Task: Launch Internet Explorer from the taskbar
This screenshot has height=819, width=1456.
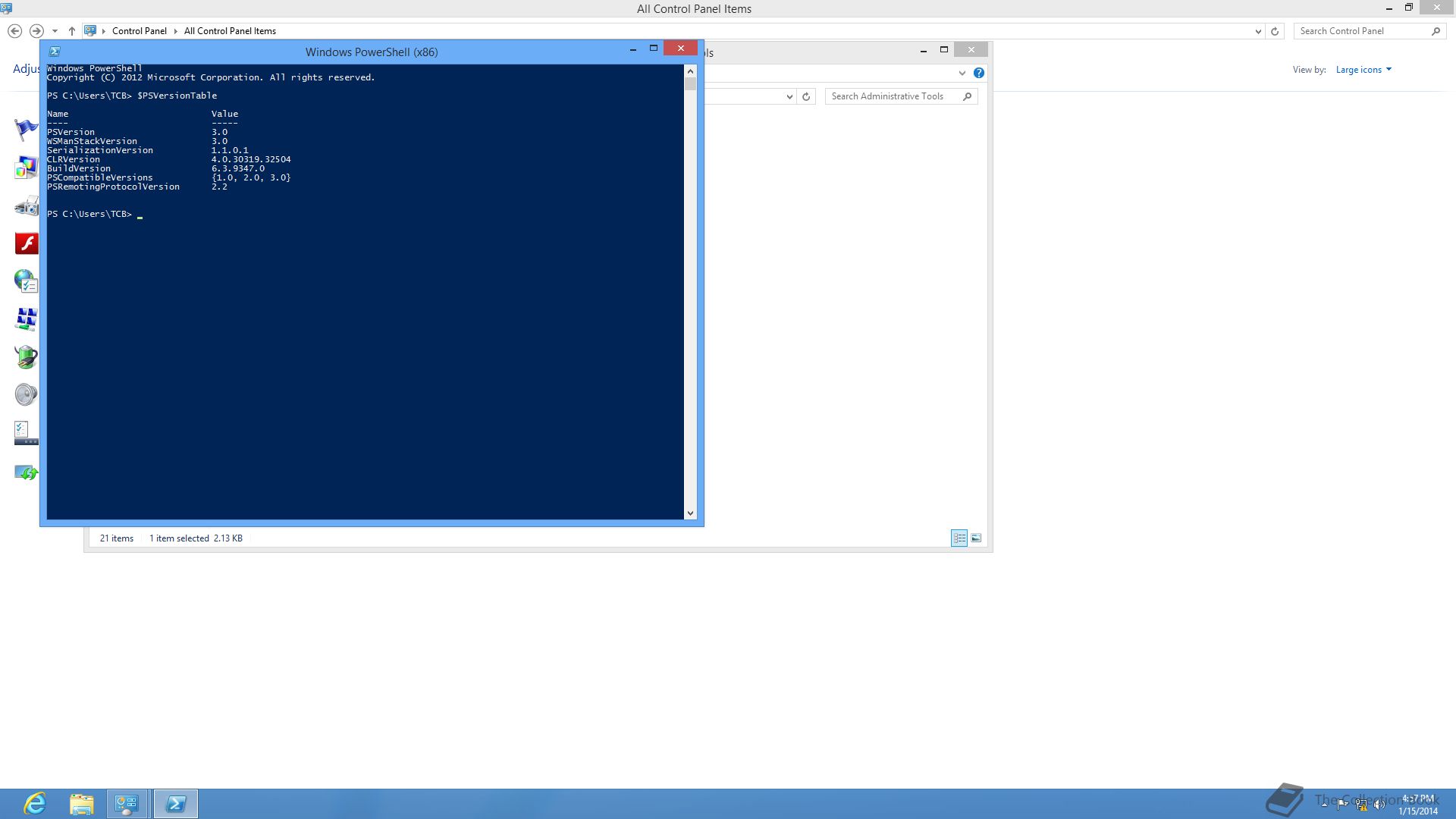Action: [x=35, y=804]
